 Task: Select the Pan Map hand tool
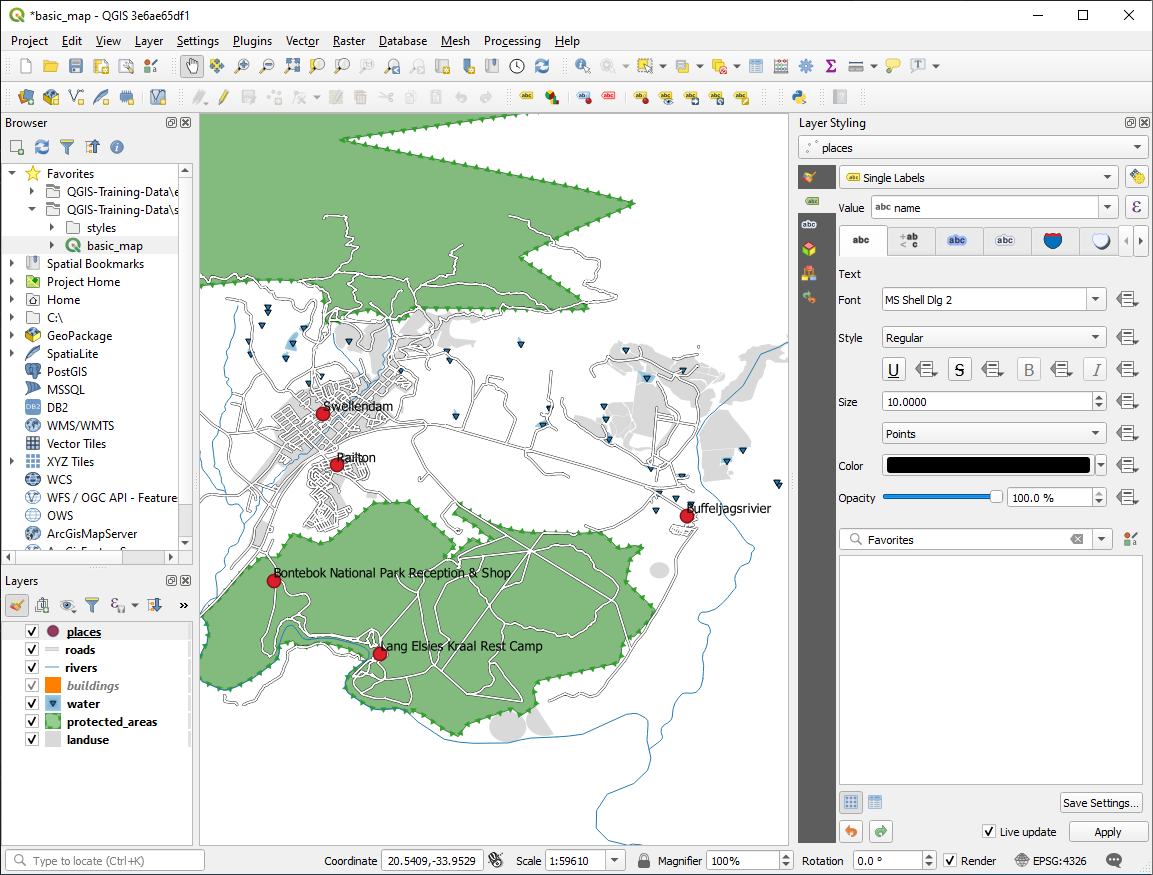(191, 66)
